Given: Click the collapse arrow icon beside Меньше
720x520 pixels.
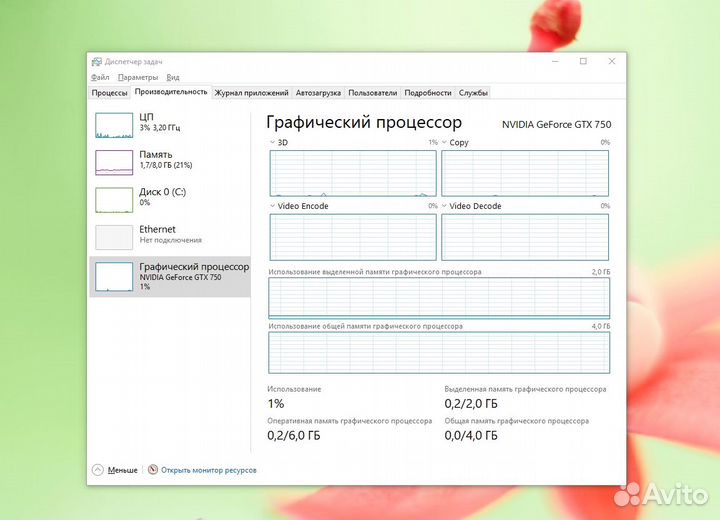Looking at the screenshot, I should (x=98, y=470).
